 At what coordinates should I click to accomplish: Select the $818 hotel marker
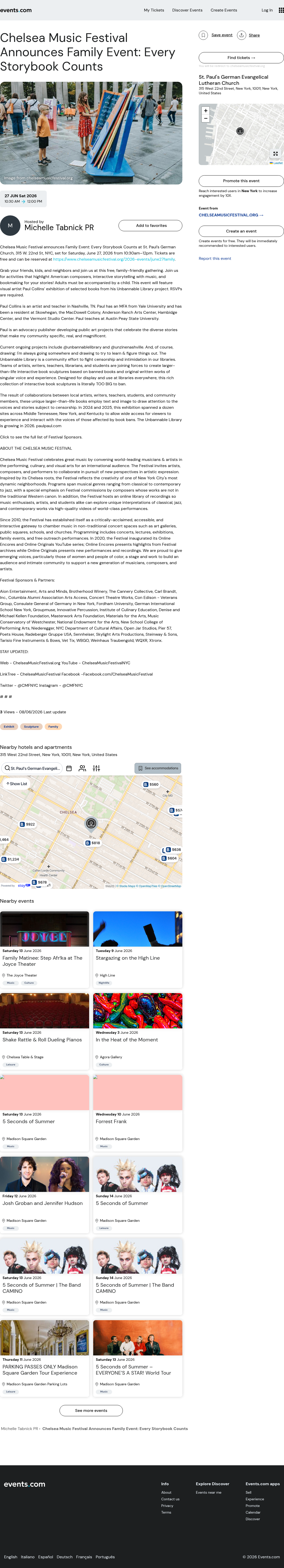coord(92,843)
